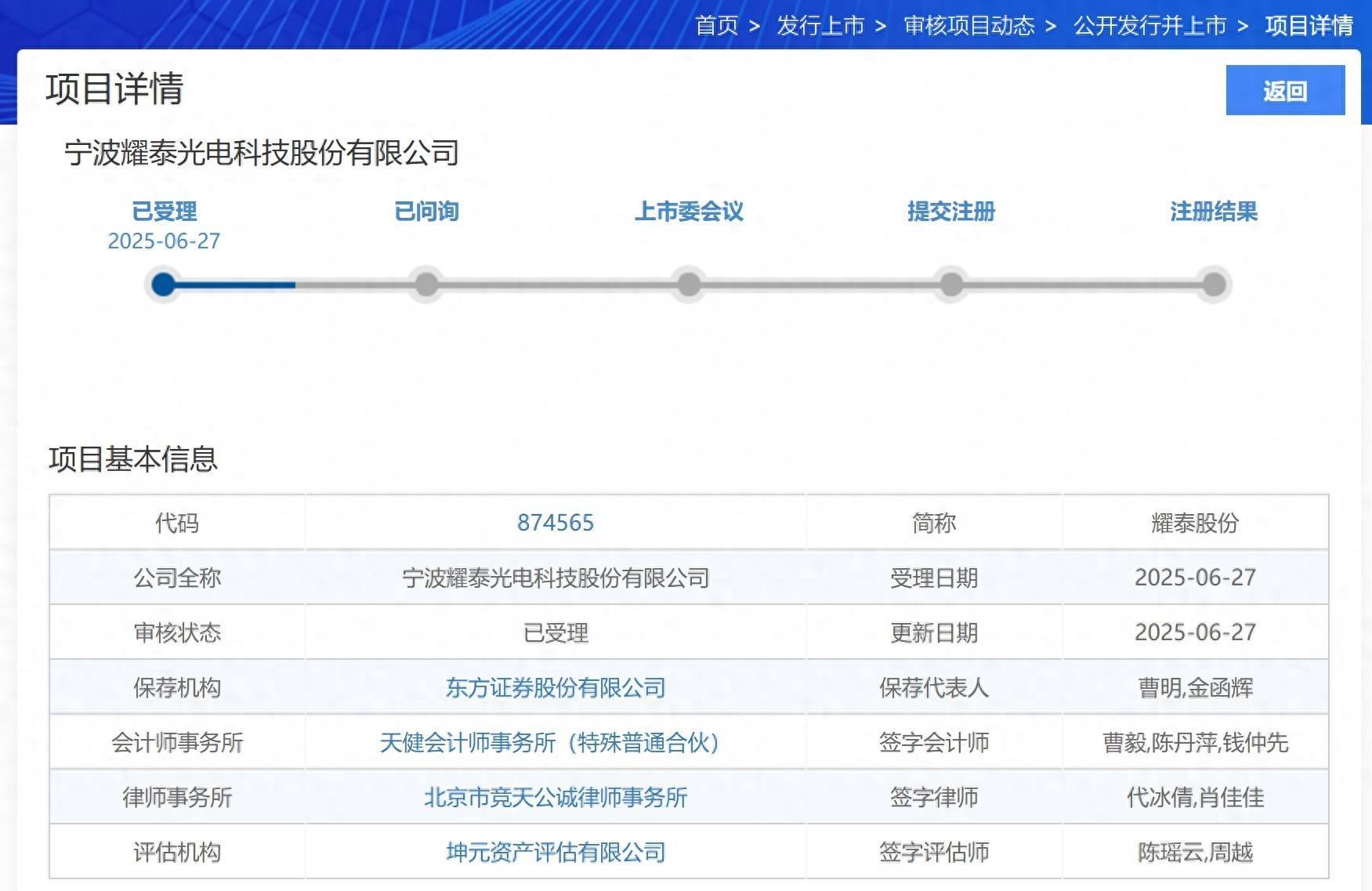Image resolution: width=1372 pixels, height=891 pixels.
Task: Click the 签字会计师 label cell
Action: click(x=934, y=742)
